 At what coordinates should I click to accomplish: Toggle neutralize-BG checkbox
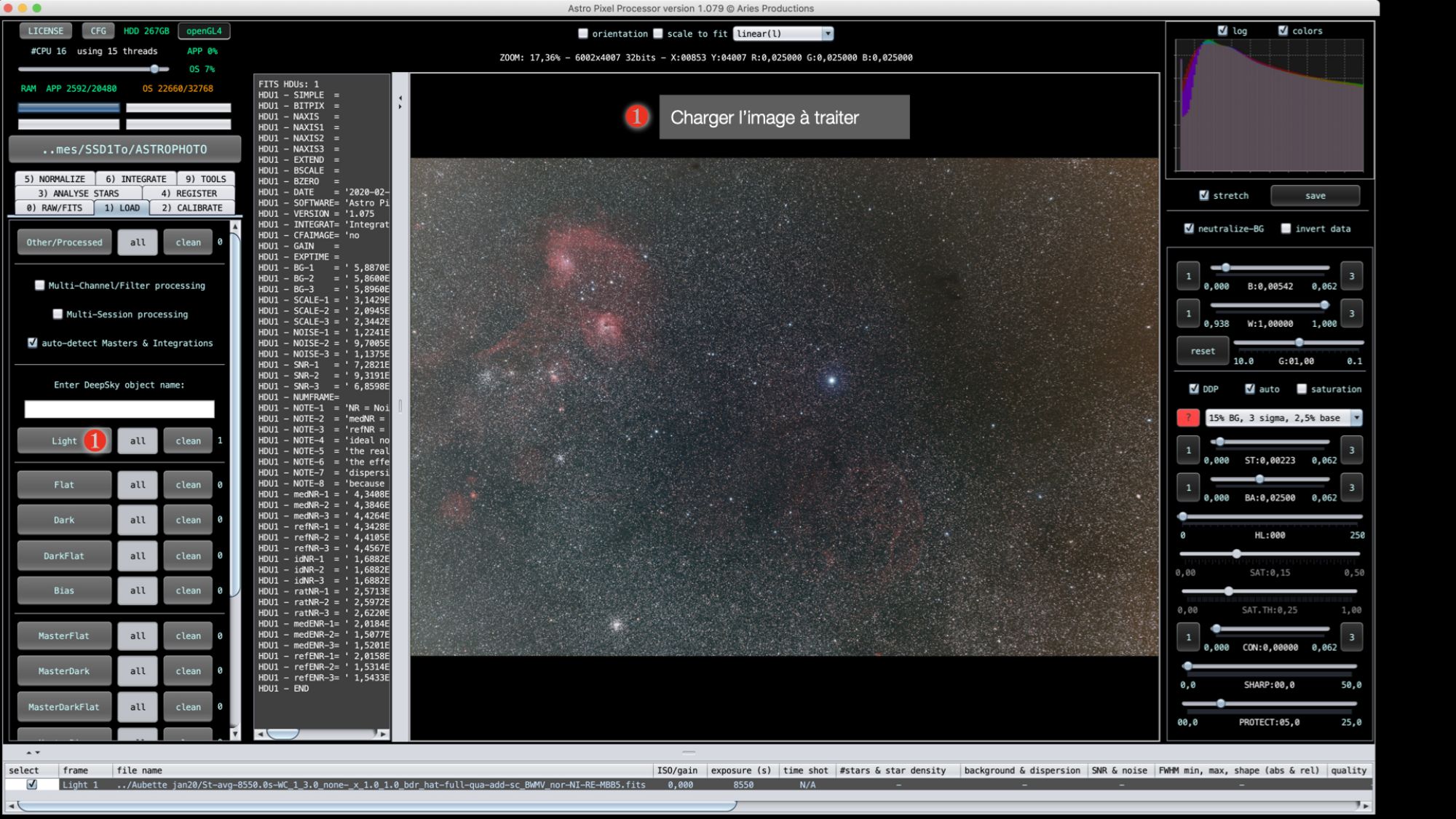point(1189,229)
